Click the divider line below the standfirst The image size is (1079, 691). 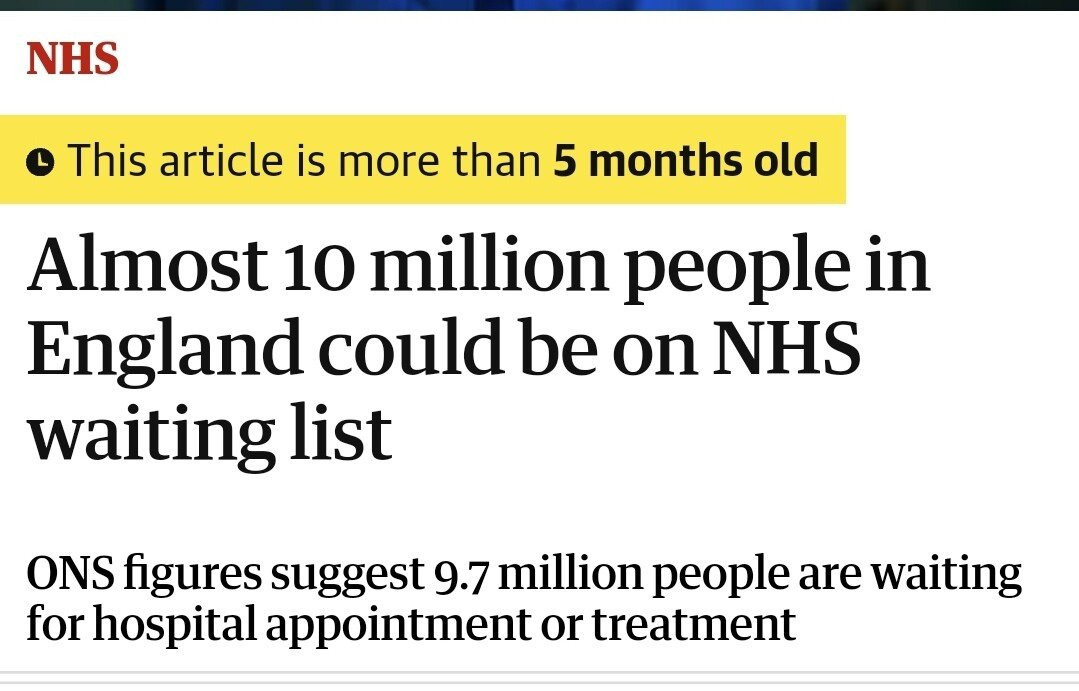pyautogui.click(x=539, y=672)
